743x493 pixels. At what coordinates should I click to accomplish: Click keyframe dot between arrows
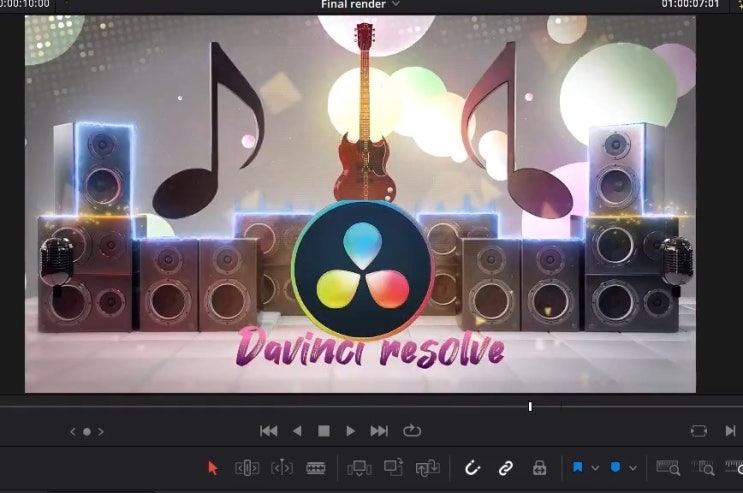tap(87, 431)
